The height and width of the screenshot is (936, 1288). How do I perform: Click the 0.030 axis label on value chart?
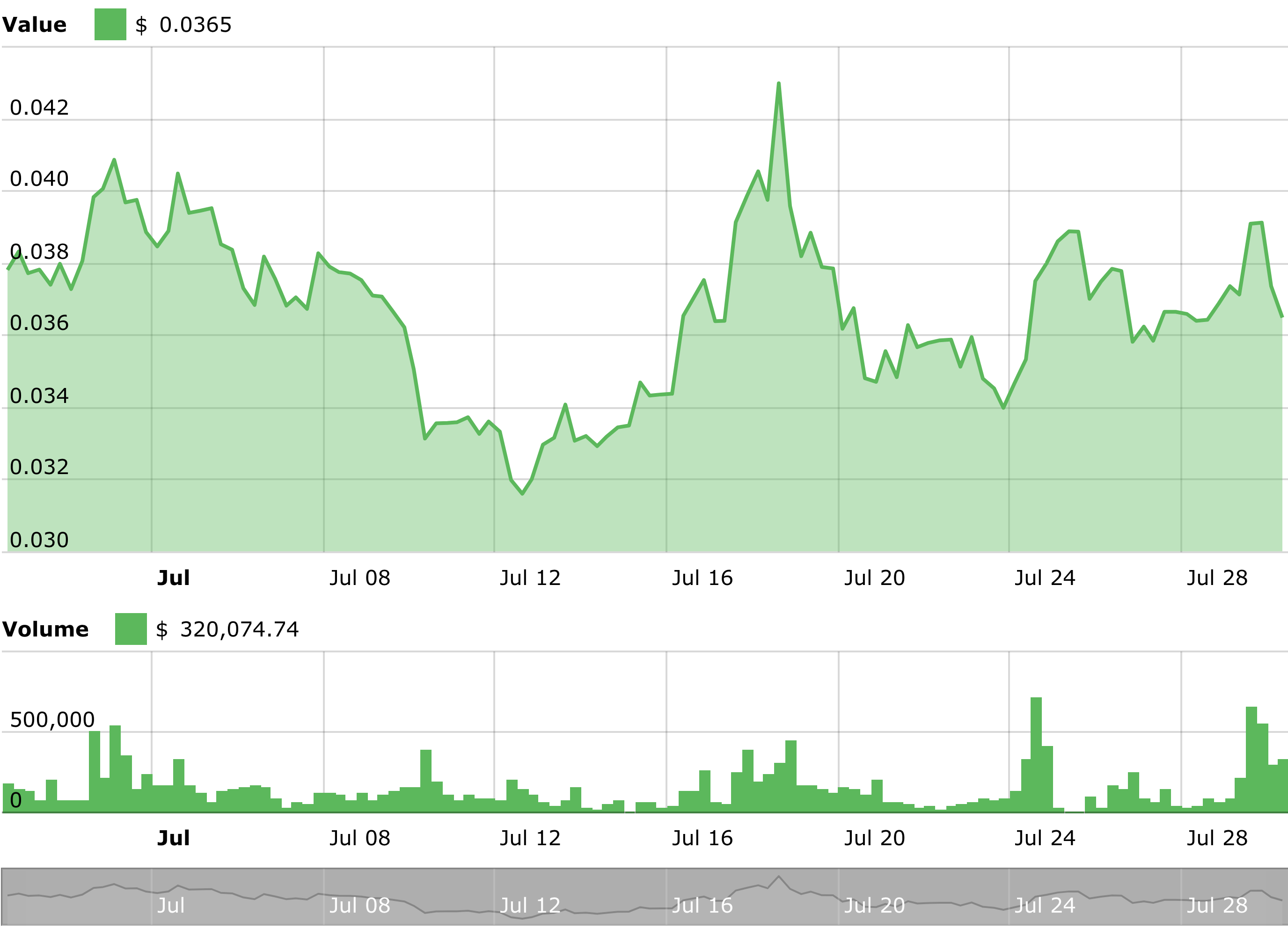[x=39, y=540]
